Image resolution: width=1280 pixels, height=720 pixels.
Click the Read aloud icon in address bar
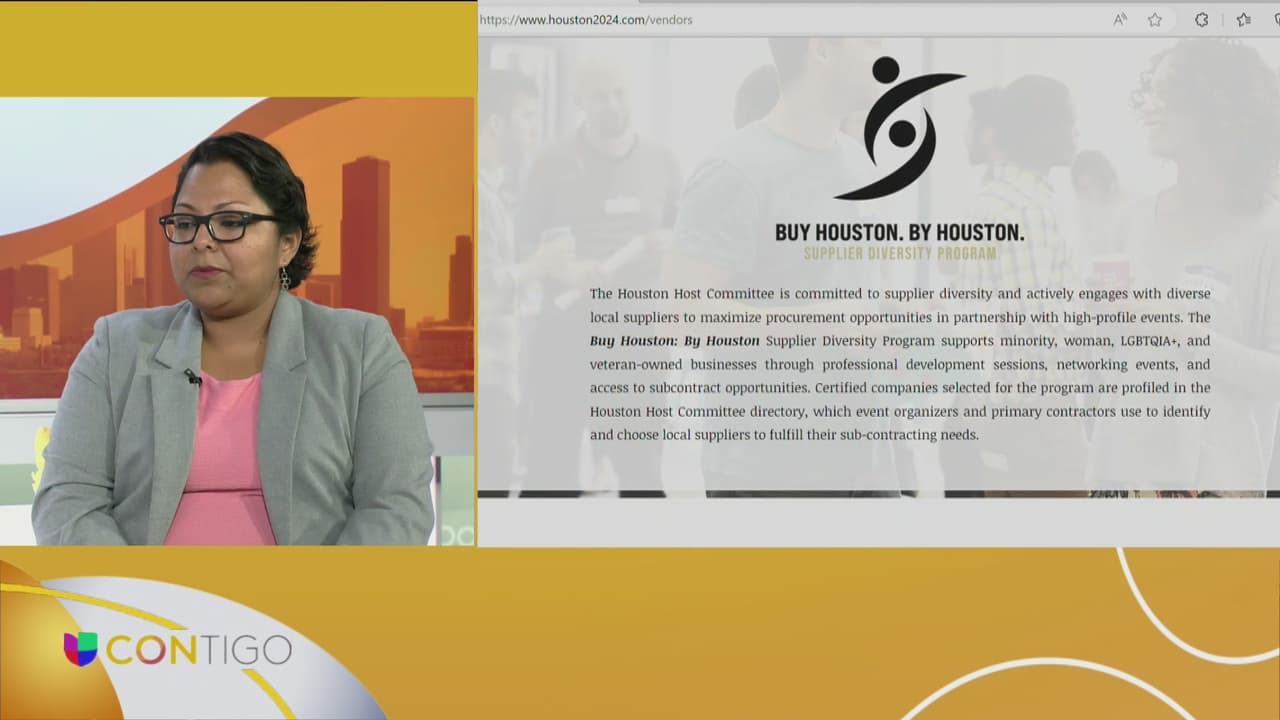click(x=1120, y=20)
